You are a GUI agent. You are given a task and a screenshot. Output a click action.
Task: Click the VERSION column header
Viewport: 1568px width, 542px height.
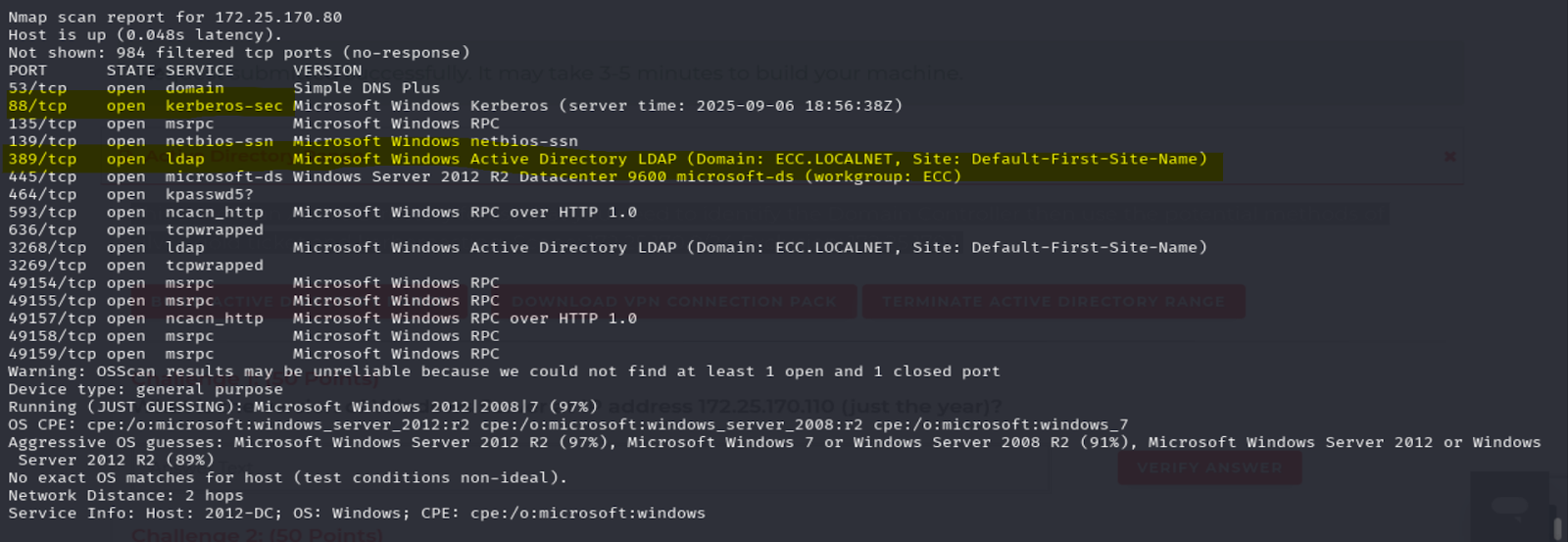(327, 71)
